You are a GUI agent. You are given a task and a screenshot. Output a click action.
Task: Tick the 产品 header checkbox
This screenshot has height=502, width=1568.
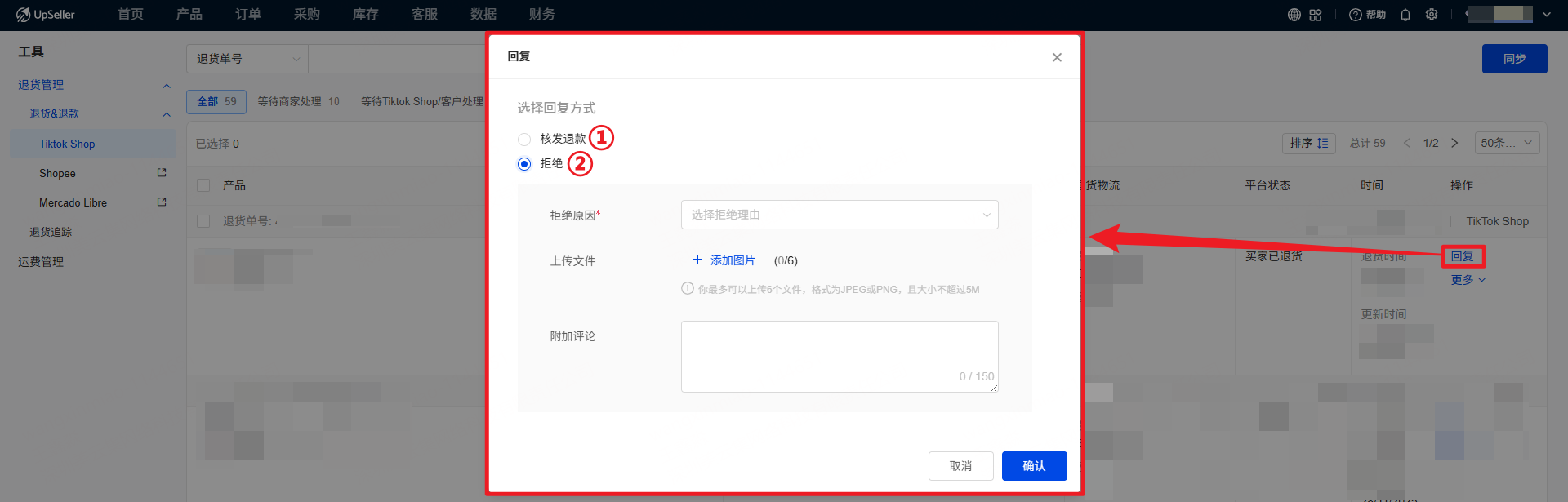[x=203, y=185]
